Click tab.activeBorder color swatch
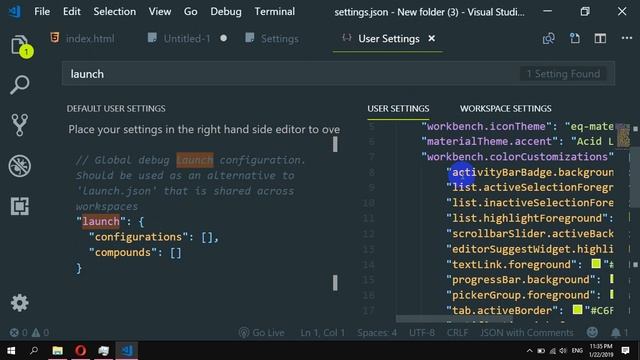640x360 pixels. pyautogui.click(x=577, y=310)
